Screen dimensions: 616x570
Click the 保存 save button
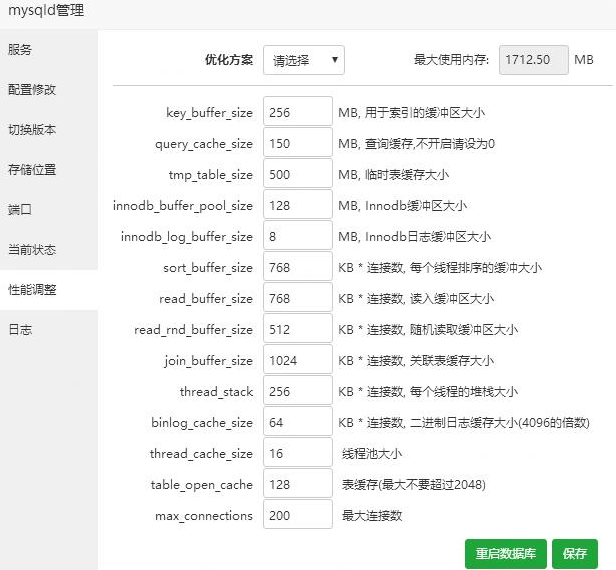pyautogui.click(x=574, y=553)
